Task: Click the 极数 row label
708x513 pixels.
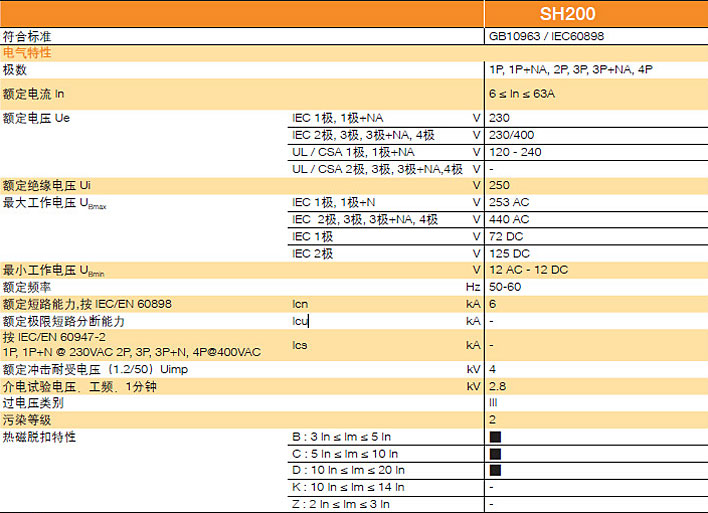Action: [15, 70]
